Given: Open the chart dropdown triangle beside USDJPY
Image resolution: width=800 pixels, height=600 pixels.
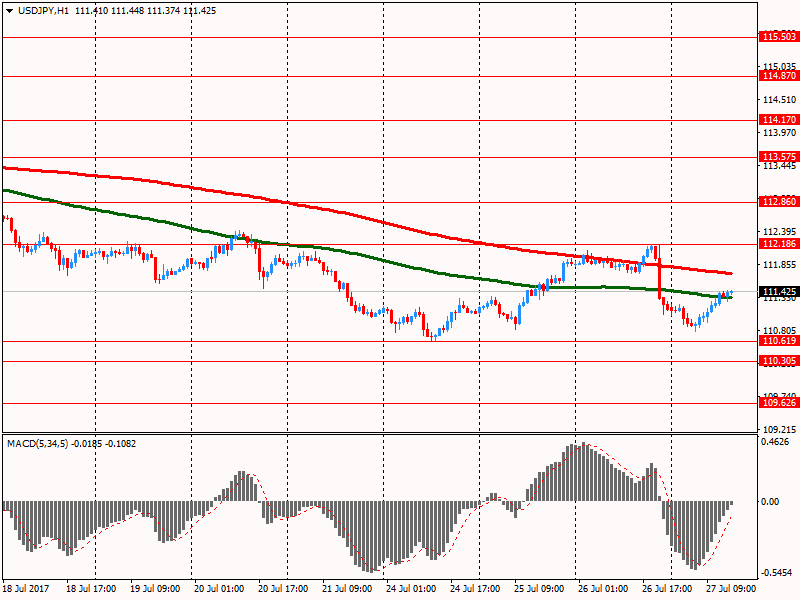Looking at the screenshot, I should pyautogui.click(x=10, y=11).
